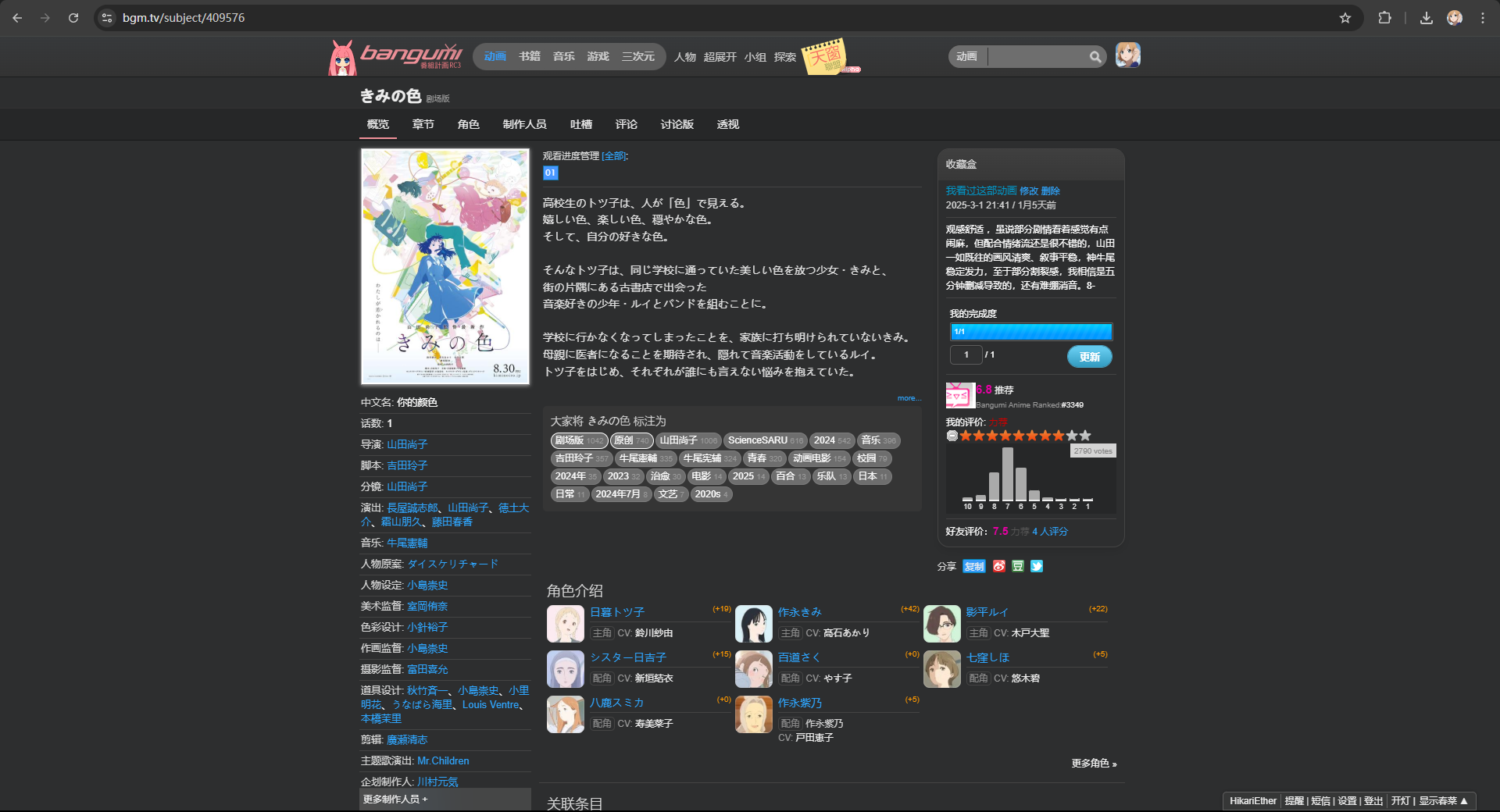Switch to 章节 tab
This screenshot has height=812, width=1500.
(x=423, y=124)
